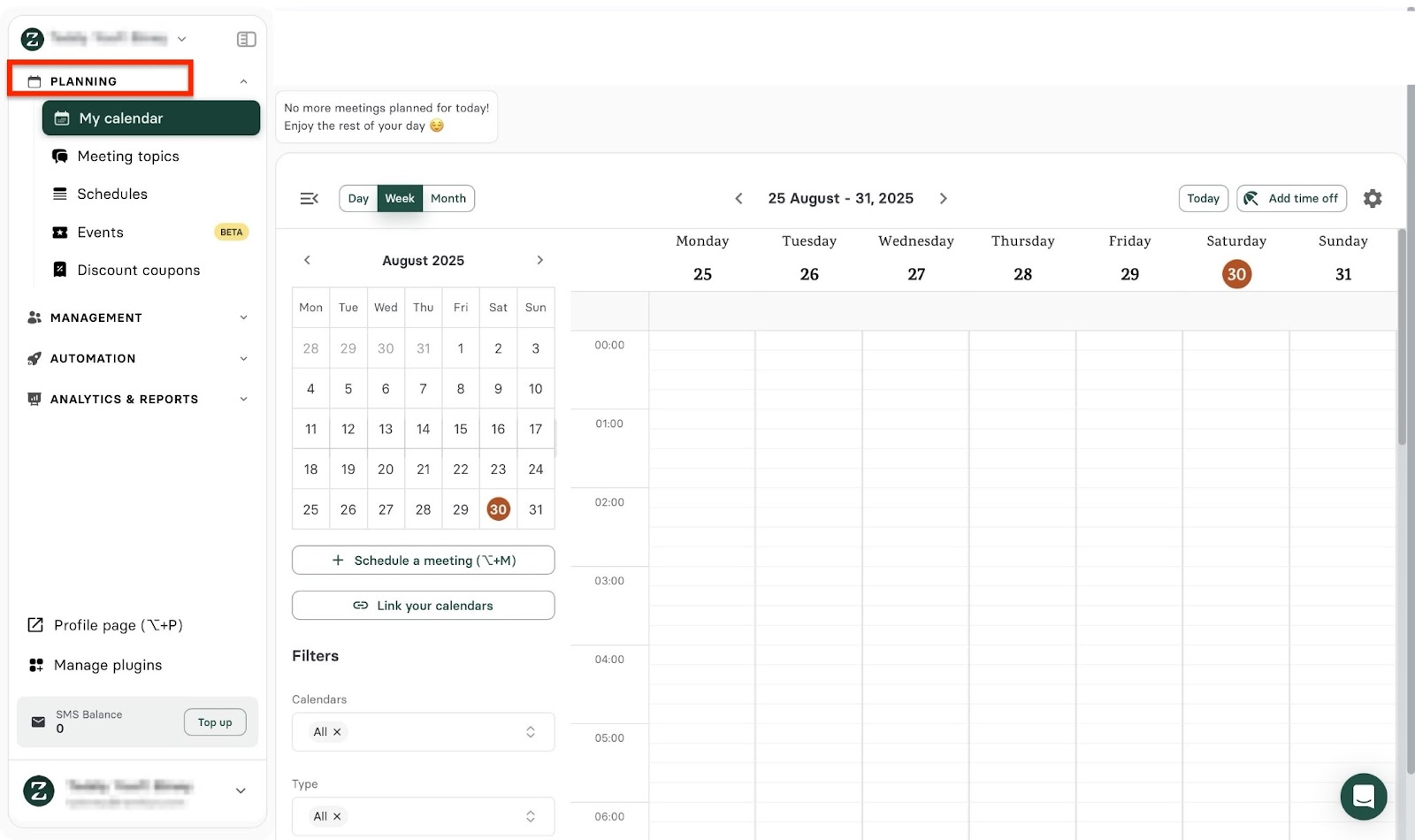Viewport: 1415px width, 840px height.
Task: Switch to Day view
Action: tap(358, 198)
